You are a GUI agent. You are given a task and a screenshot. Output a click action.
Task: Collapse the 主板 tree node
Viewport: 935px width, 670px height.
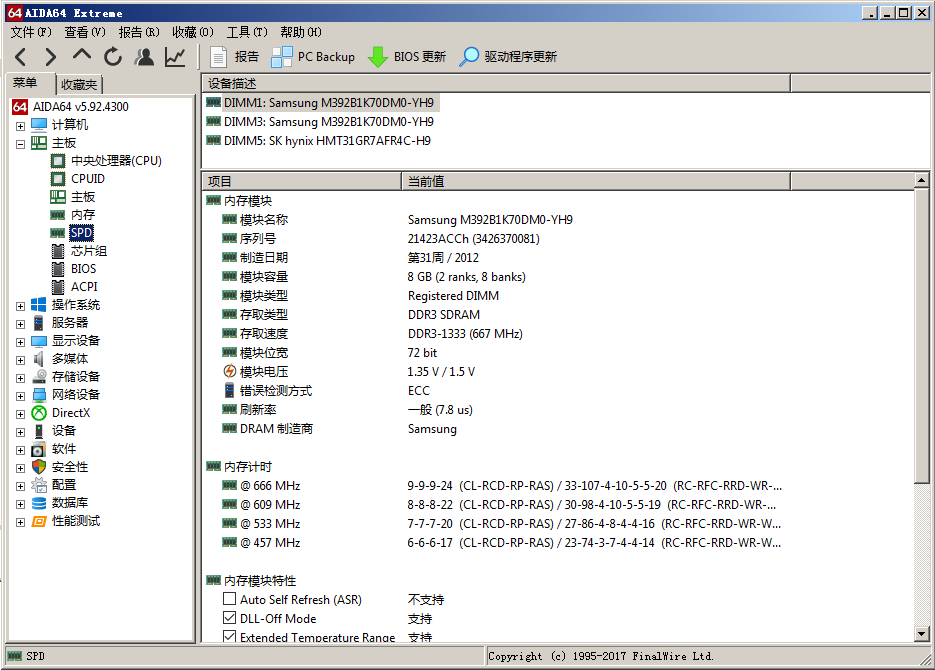pos(20,144)
